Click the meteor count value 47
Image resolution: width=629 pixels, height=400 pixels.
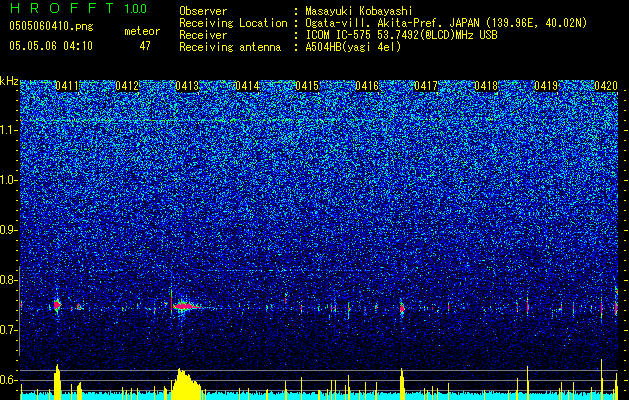click(145, 46)
